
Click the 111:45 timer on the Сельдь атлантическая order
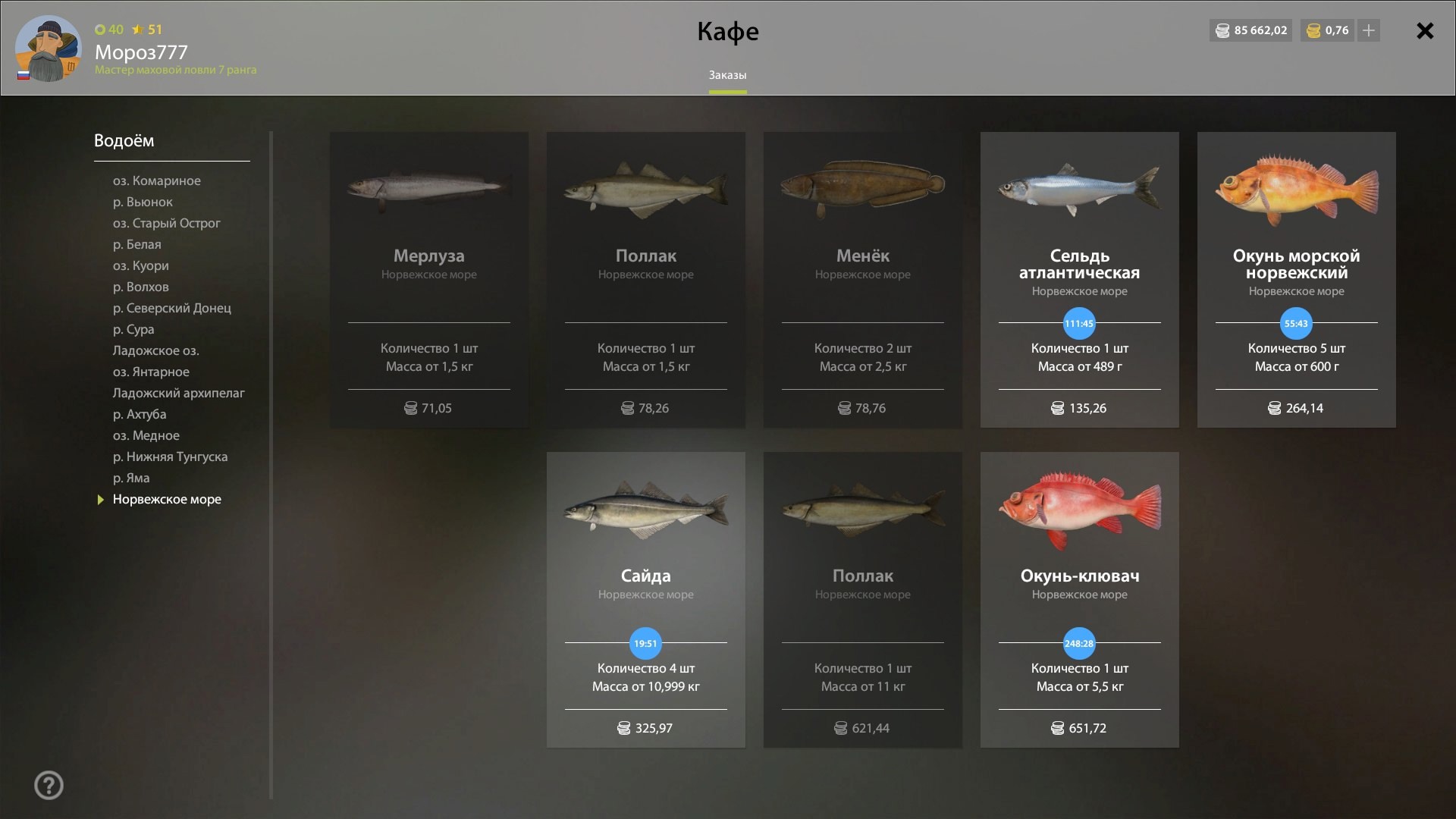tap(1079, 324)
